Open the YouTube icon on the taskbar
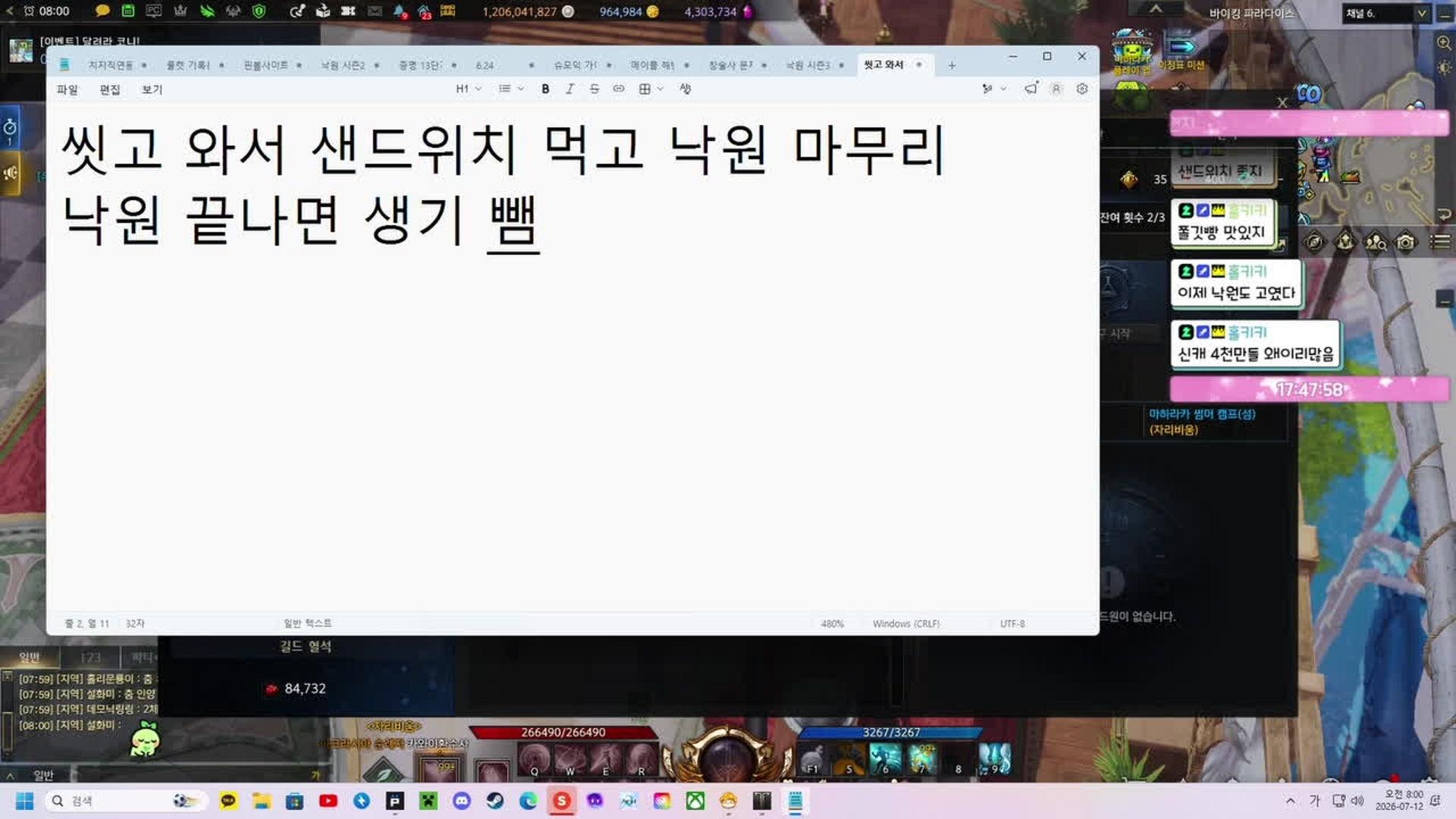This screenshot has height=819, width=1456. click(328, 801)
